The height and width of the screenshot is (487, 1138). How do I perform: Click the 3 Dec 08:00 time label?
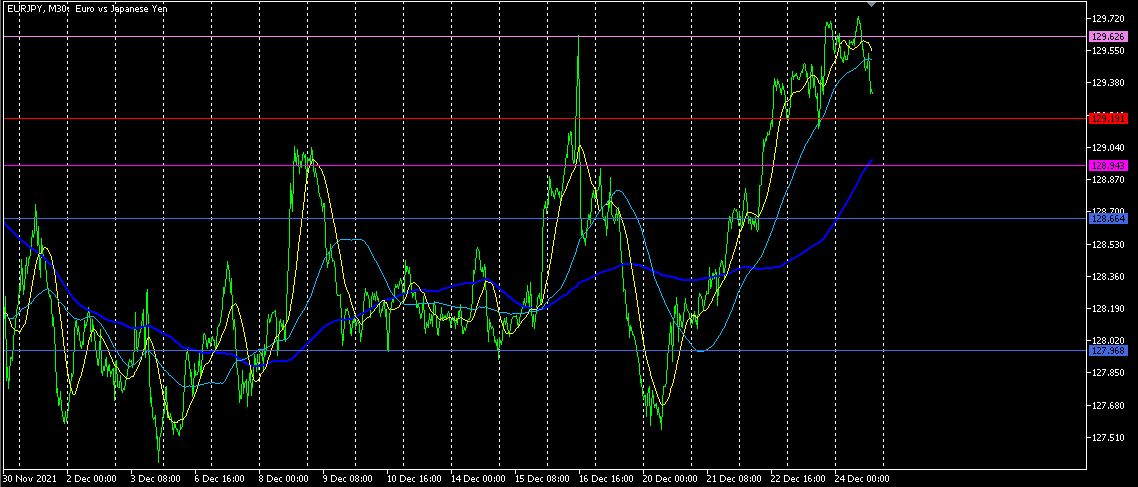[155, 479]
